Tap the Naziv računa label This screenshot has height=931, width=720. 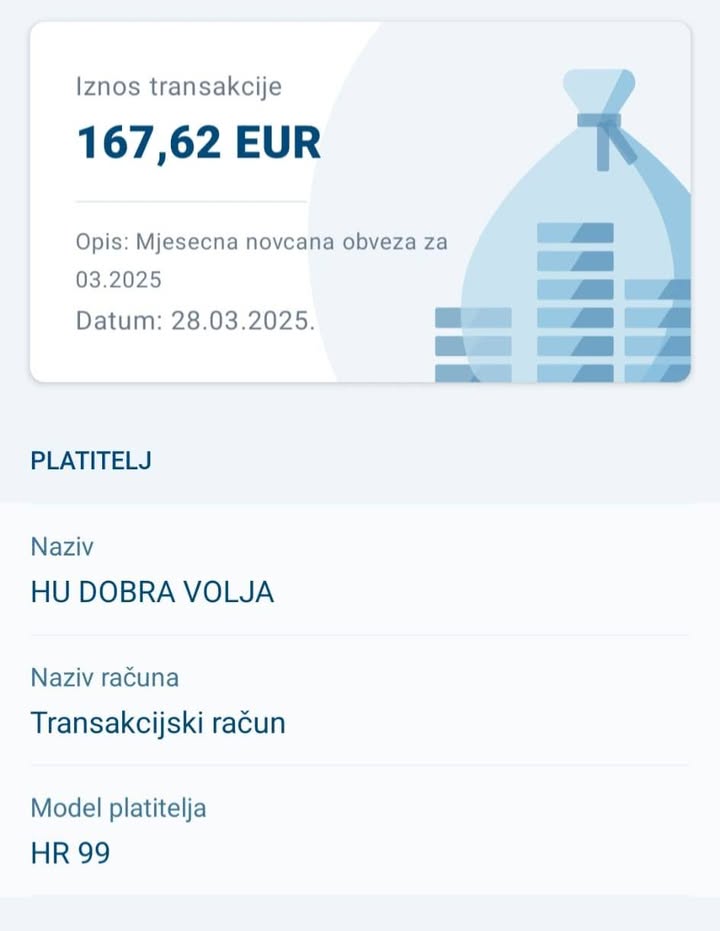tap(104, 677)
